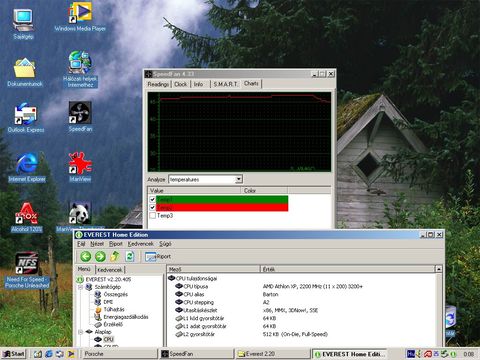Open the Kedvencek menu in EVEREST
The height and width of the screenshot is (360, 480).
coord(140,244)
